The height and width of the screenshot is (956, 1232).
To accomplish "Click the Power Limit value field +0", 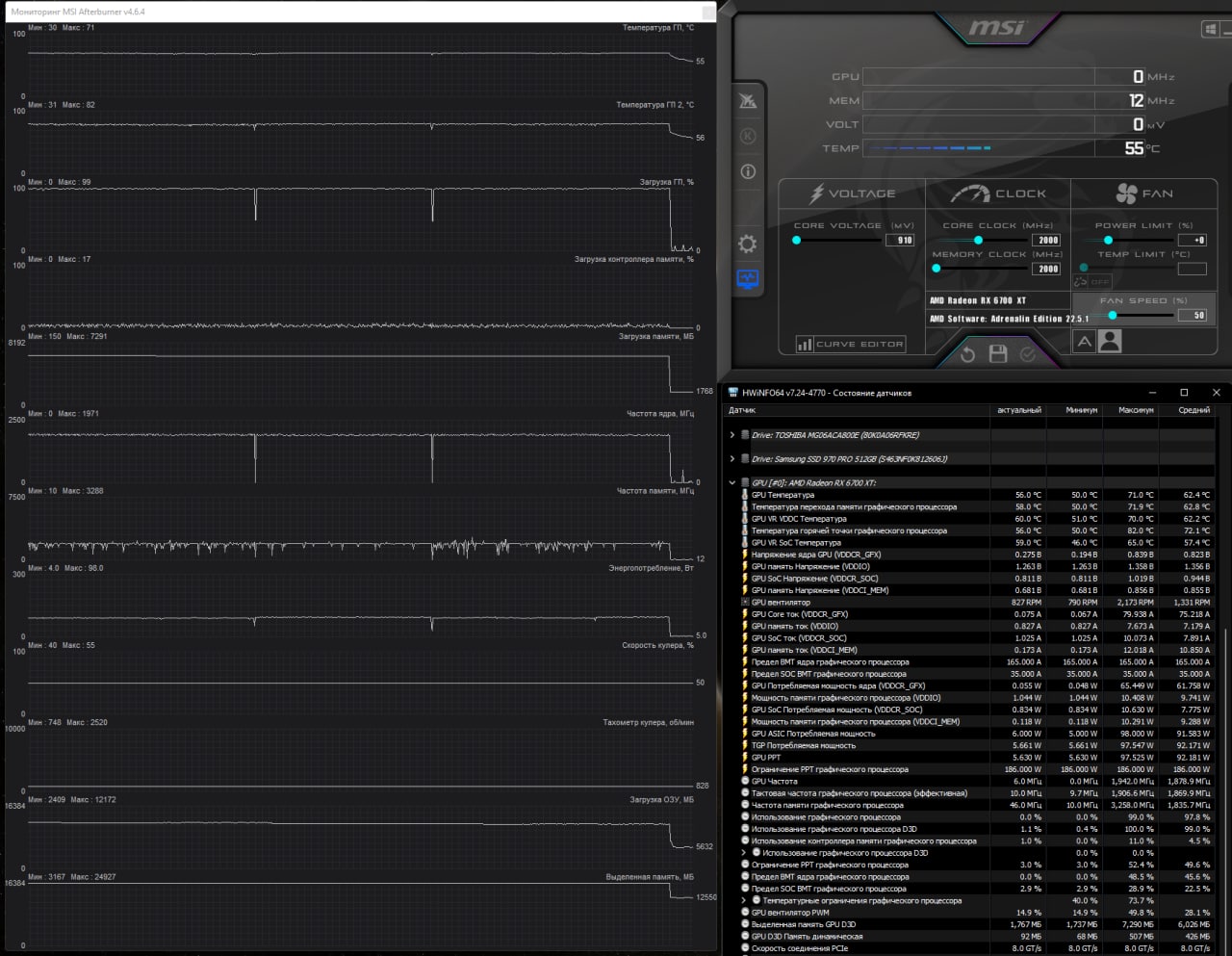I will click(x=1193, y=241).
